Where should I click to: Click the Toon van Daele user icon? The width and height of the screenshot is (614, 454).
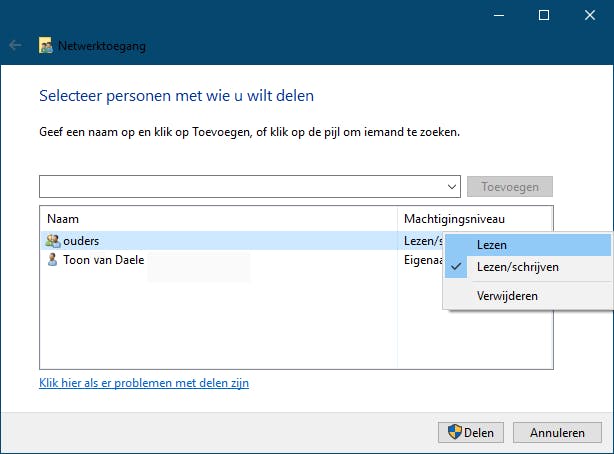click(53, 259)
